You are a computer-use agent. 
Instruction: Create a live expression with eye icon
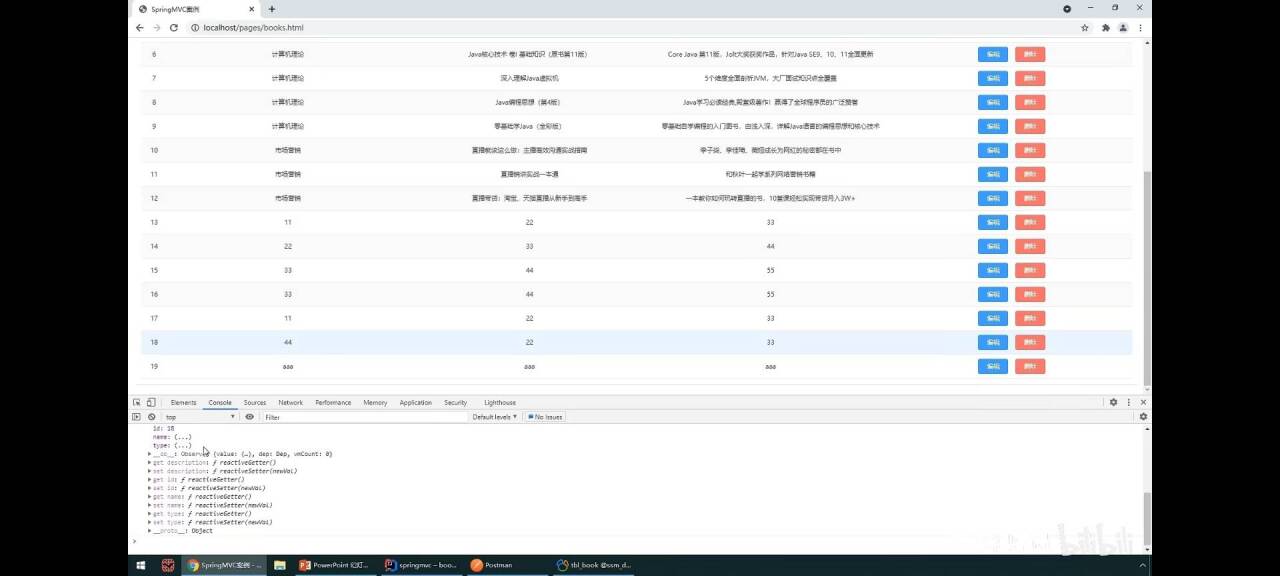250,417
